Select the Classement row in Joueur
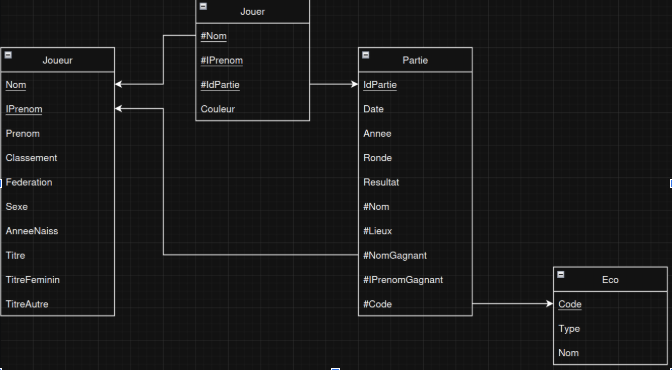This screenshot has width=672, height=370. coord(58,158)
